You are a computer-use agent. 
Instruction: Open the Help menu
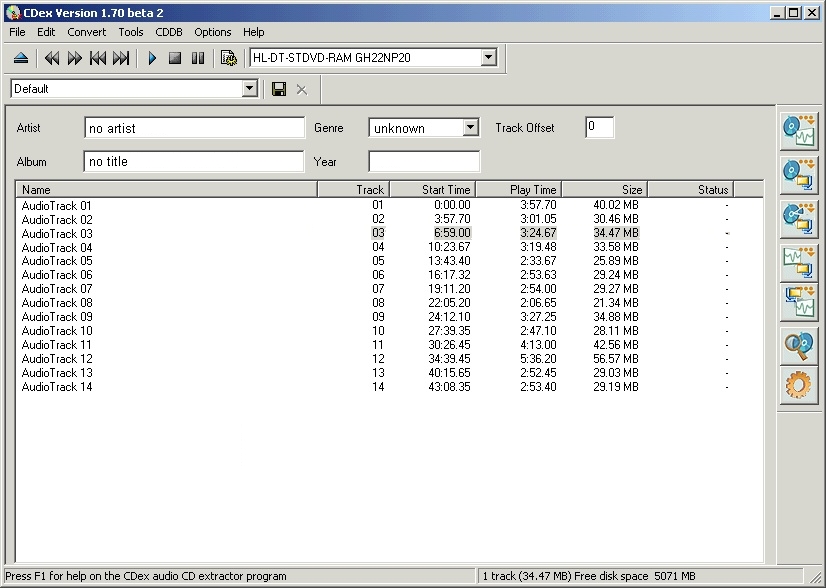pos(253,32)
